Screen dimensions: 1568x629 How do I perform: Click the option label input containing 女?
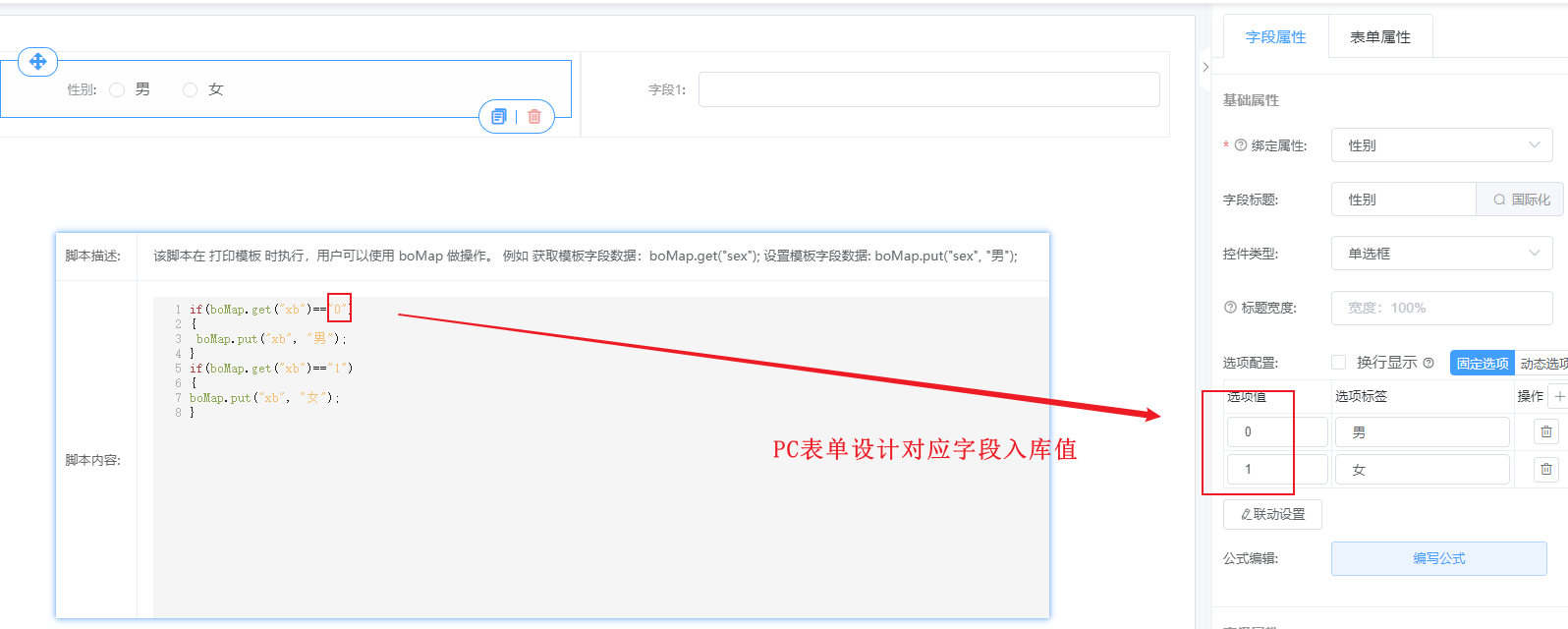1422,469
